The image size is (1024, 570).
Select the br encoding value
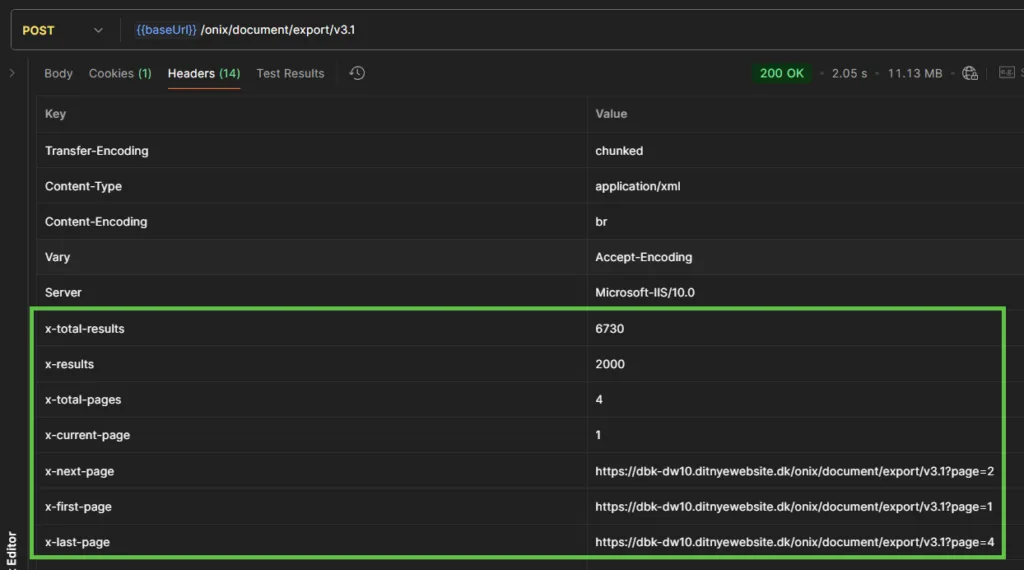(x=601, y=221)
